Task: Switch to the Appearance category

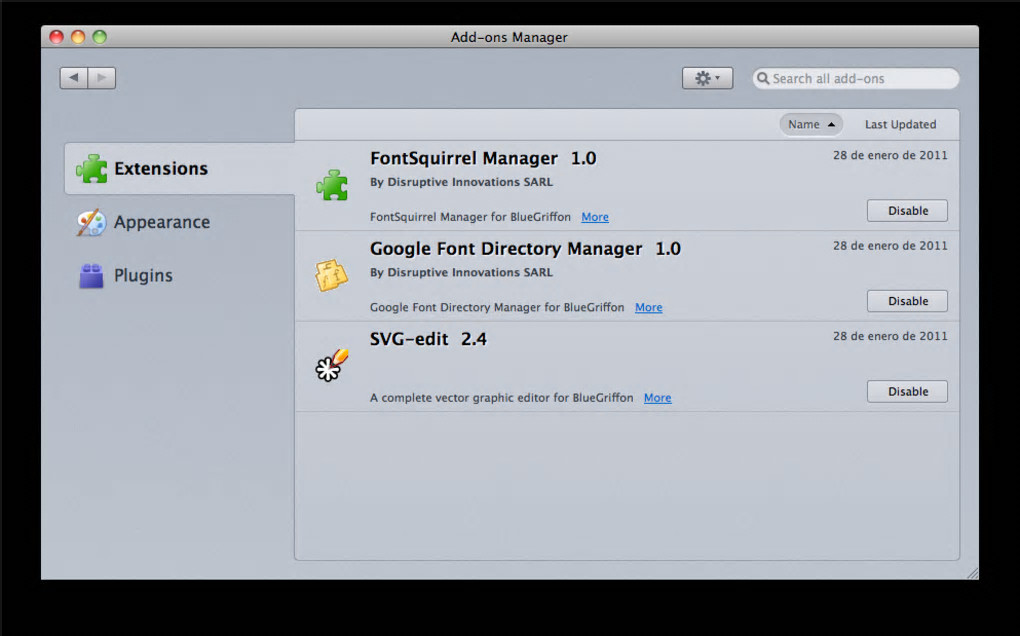Action: [161, 222]
